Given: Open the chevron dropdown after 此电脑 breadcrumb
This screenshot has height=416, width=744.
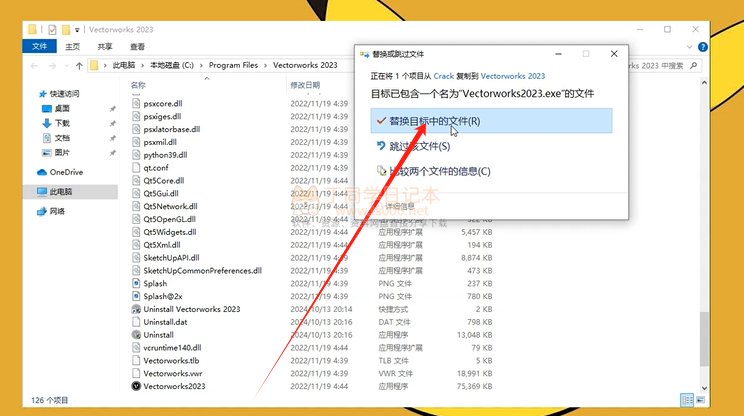Looking at the screenshot, I should point(142,65).
